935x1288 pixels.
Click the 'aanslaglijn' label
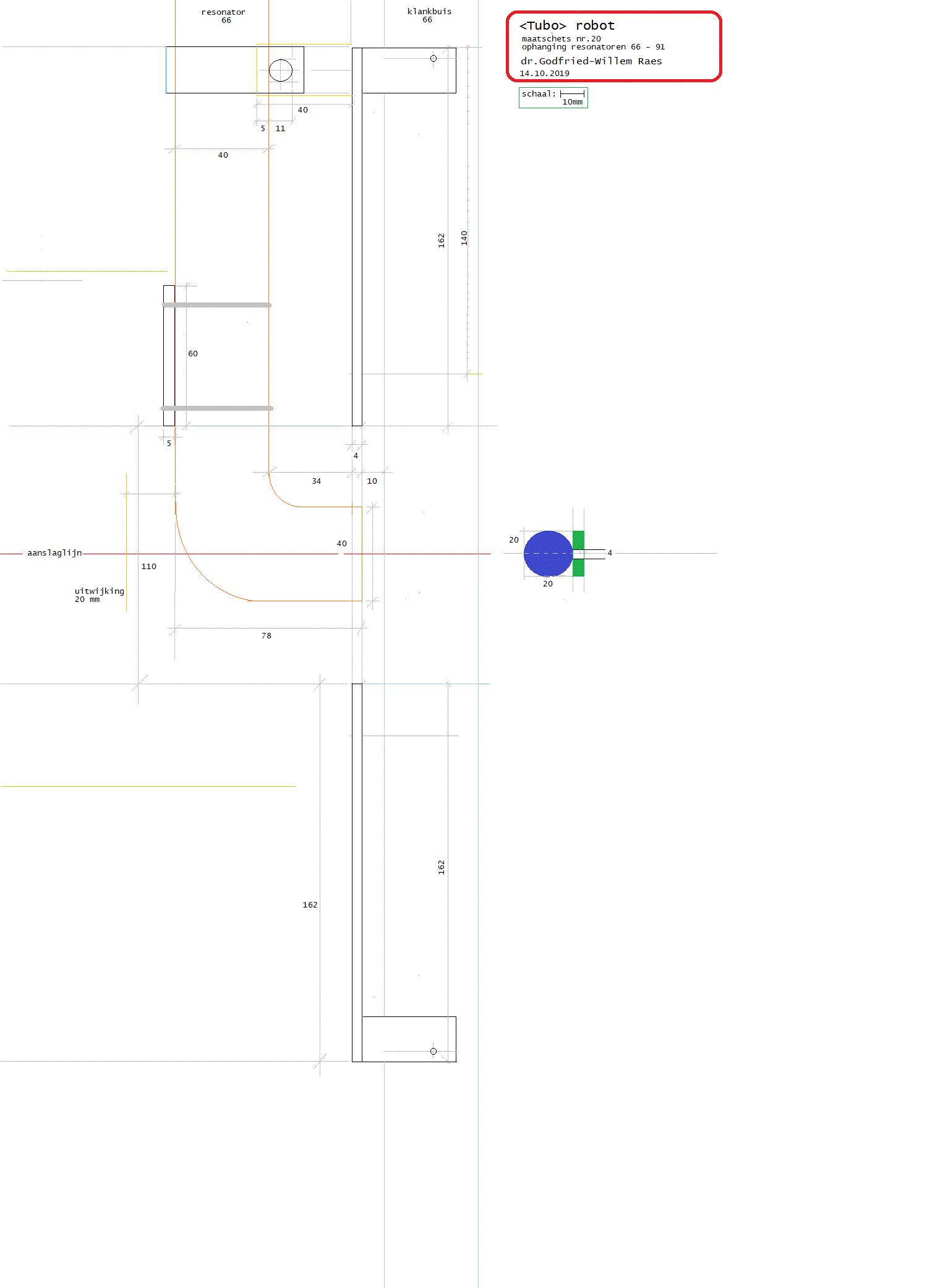click(54, 553)
